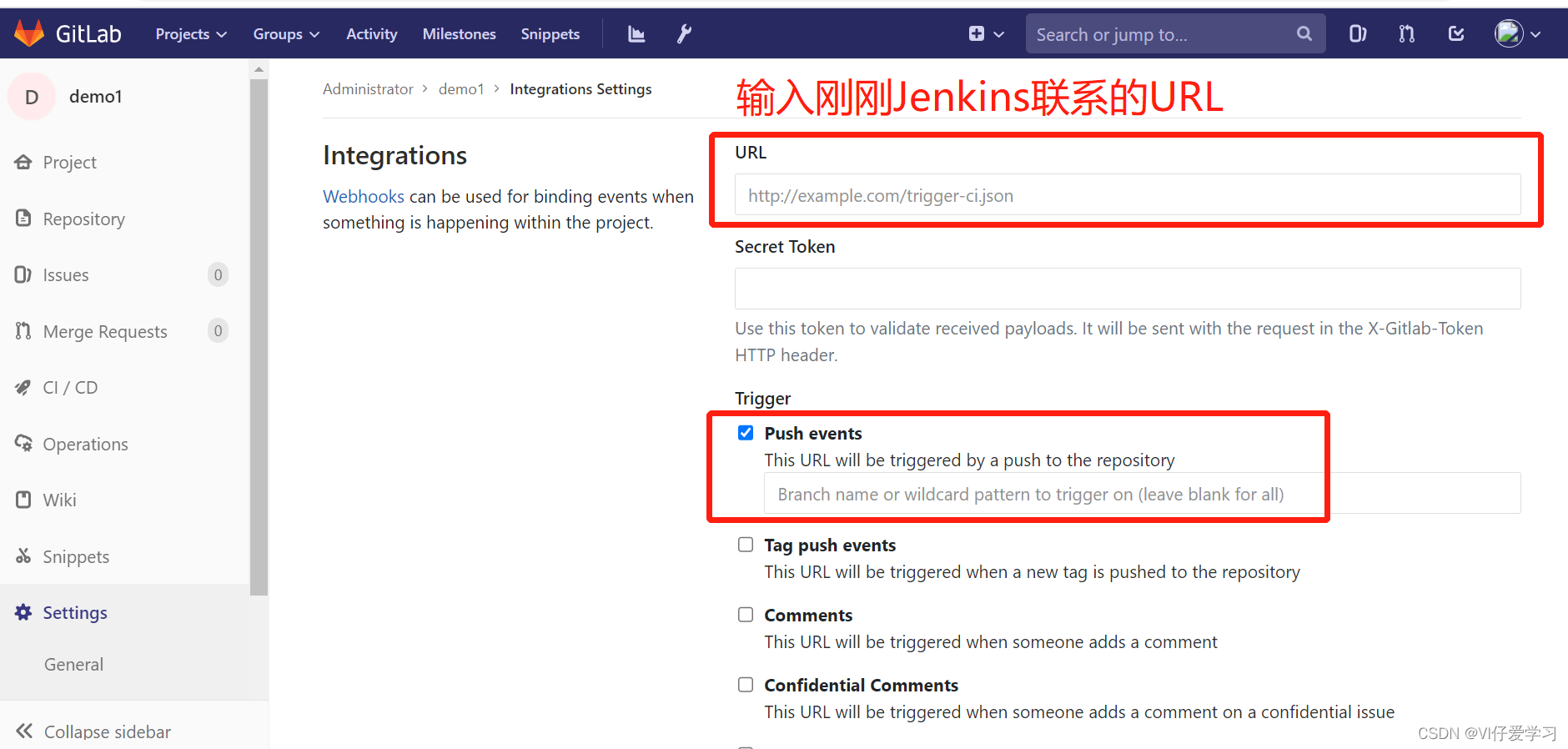Click the search magnifier icon
This screenshot has width=1568, height=749.
pyautogui.click(x=1304, y=33)
